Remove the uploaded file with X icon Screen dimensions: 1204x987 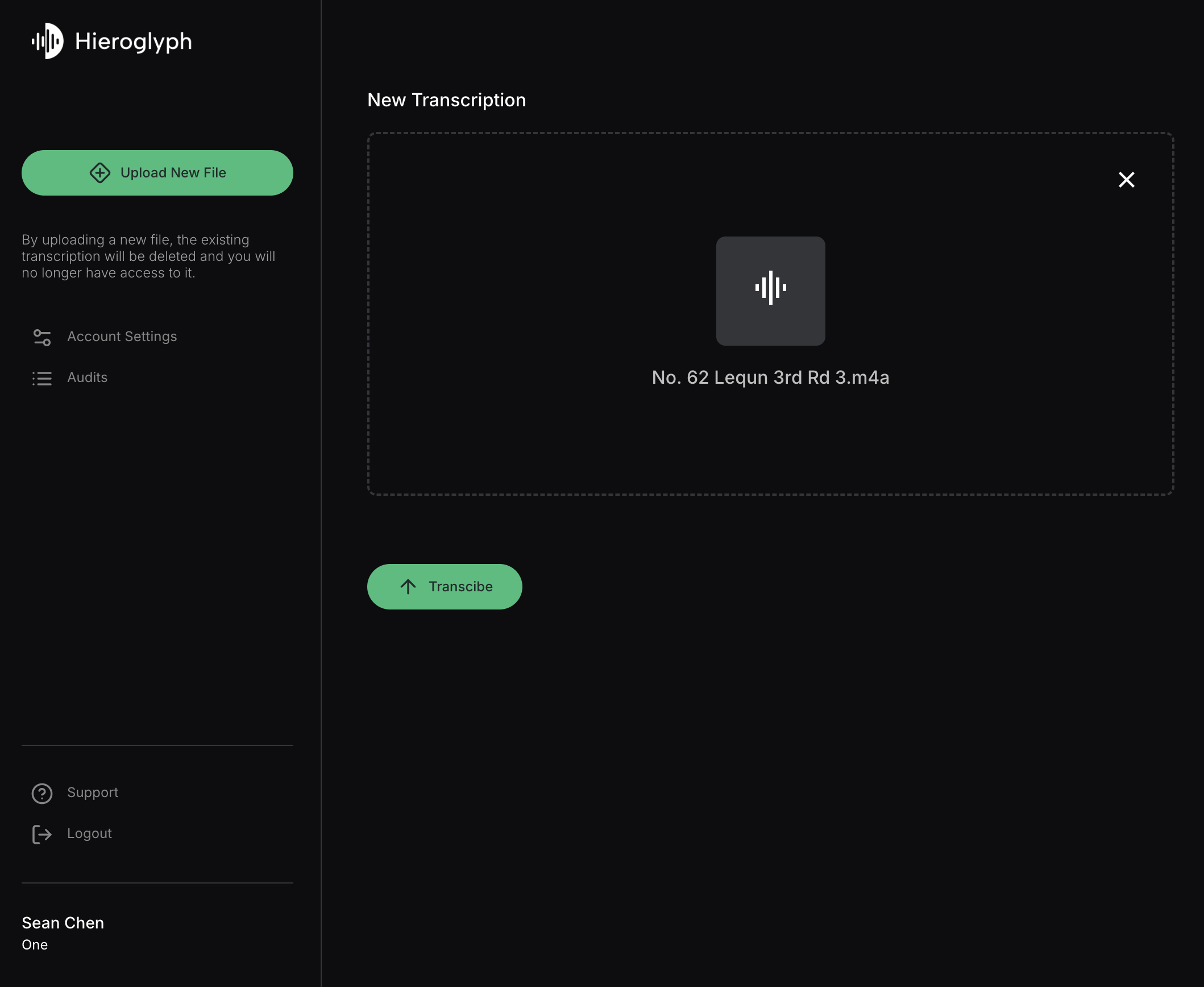coord(1126,180)
